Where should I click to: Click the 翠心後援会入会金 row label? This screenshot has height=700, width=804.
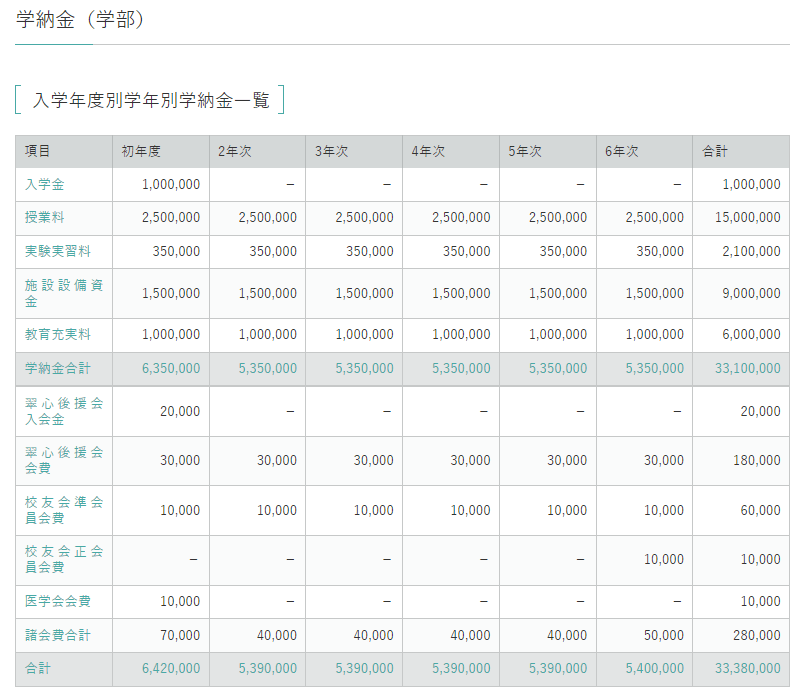click(64, 411)
